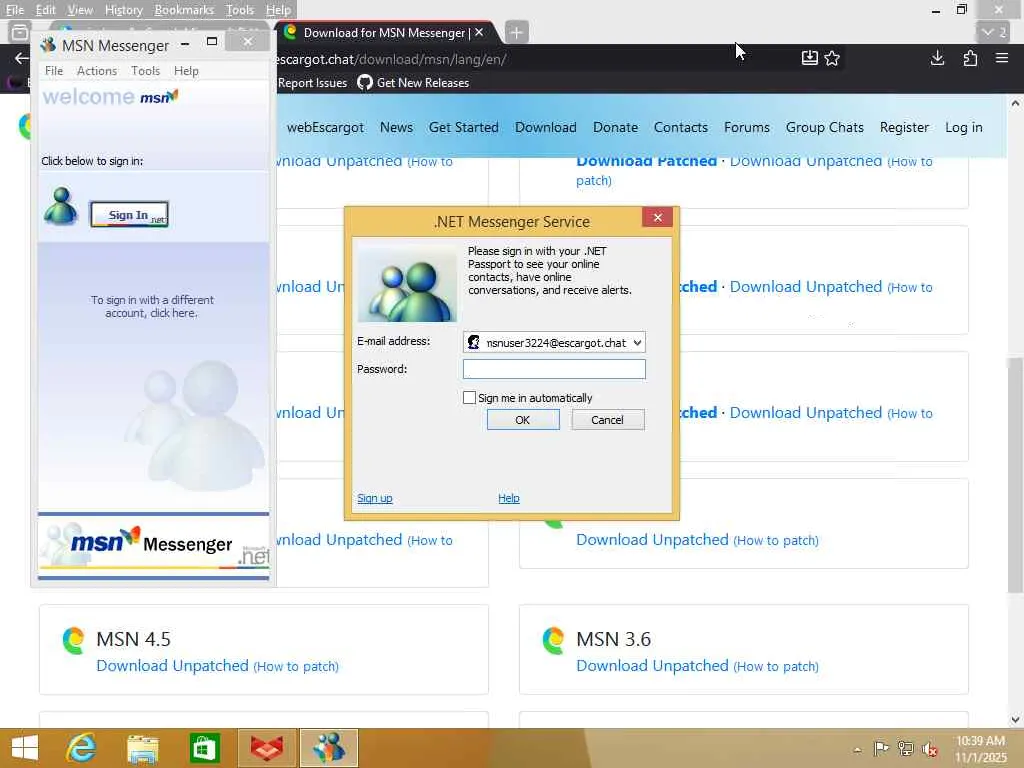Image resolution: width=1024 pixels, height=768 pixels.
Task: Open Forums in the site navigation
Action: coord(746,127)
